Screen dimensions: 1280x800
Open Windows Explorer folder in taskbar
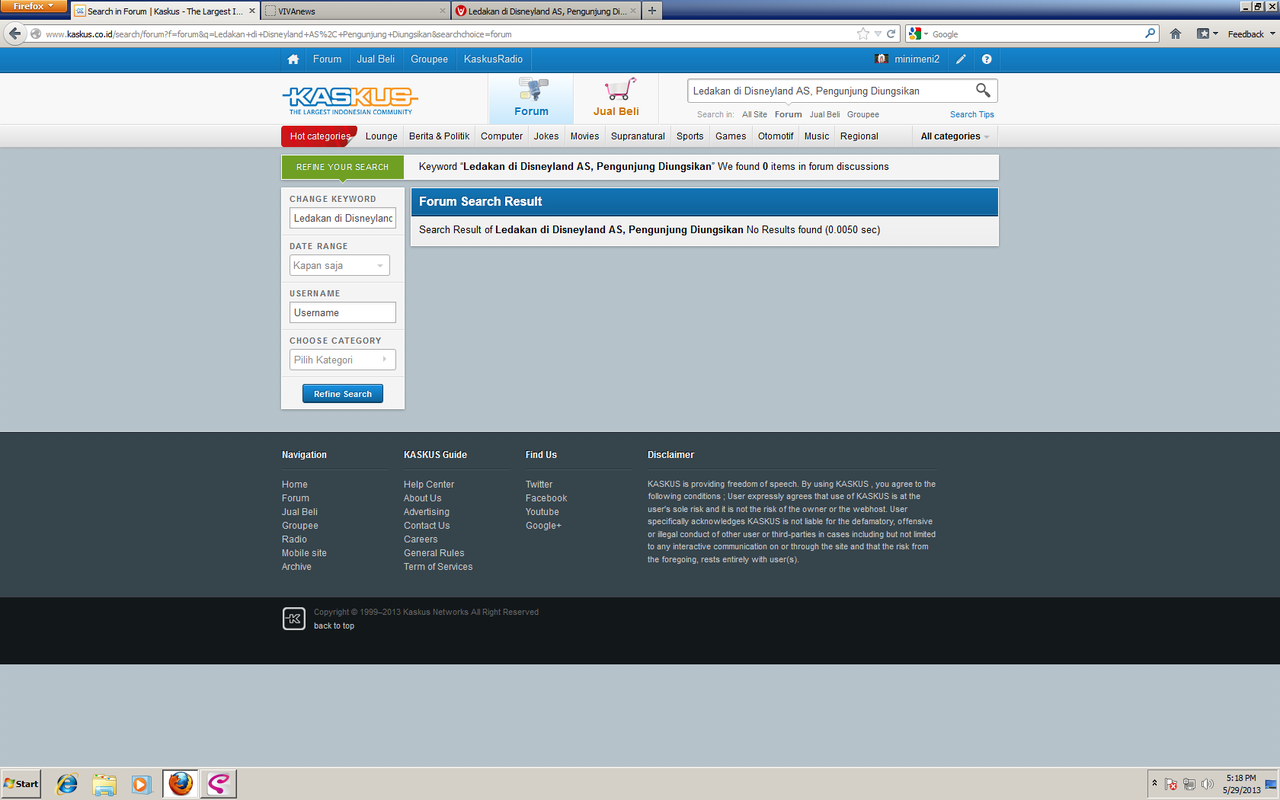coord(104,784)
